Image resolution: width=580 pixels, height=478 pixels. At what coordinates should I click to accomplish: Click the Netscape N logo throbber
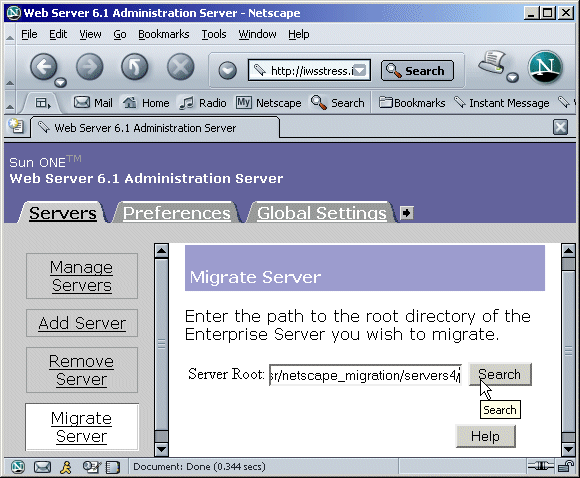click(x=545, y=67)
